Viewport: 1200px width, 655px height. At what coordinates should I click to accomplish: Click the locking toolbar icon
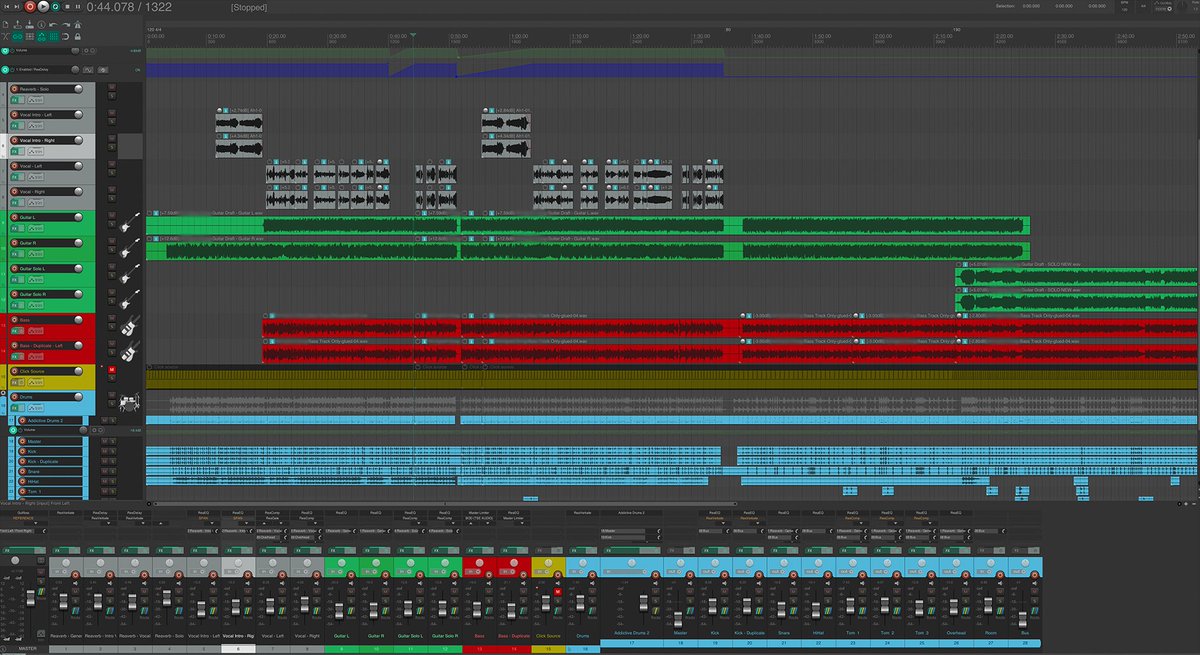click(x=77, y=36)
